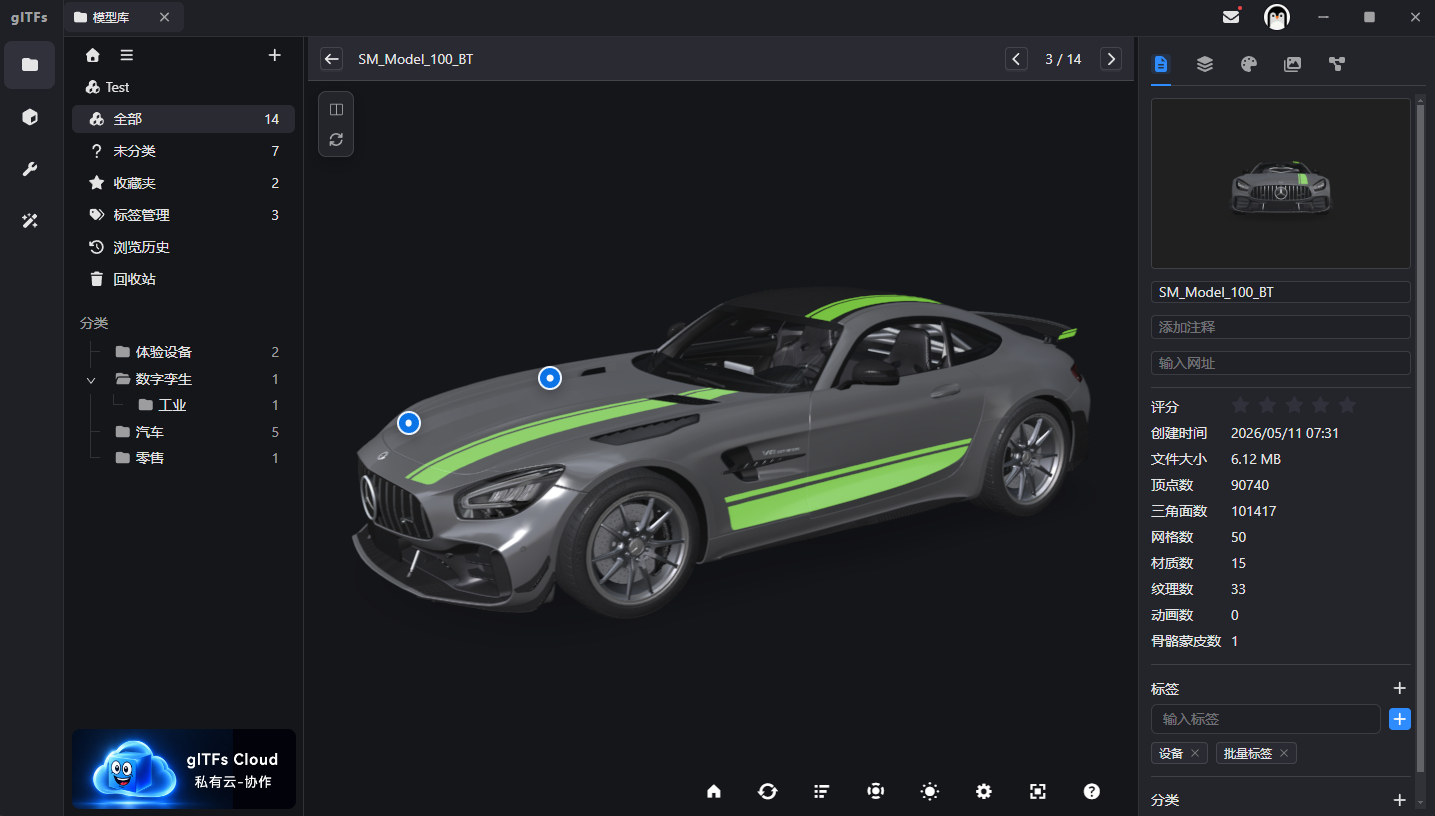1435x816 pixels.
Task: Open the magic wand section in left rail
Action: click(x=30, y=221)
